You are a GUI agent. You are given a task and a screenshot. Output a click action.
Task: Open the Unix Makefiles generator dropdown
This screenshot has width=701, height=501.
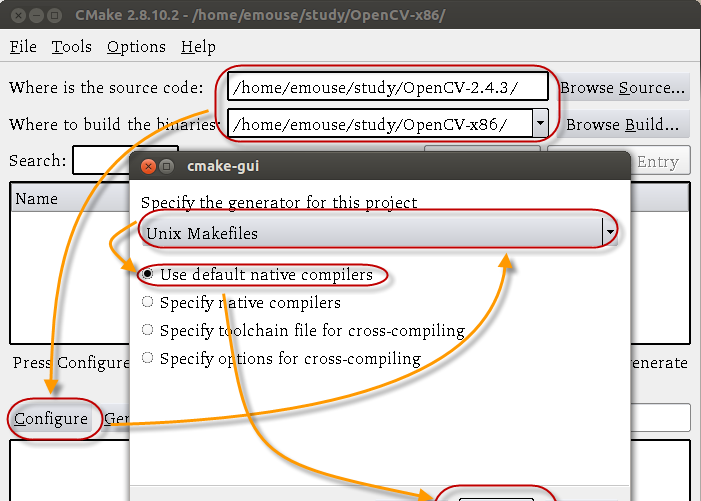click(378, 232)
